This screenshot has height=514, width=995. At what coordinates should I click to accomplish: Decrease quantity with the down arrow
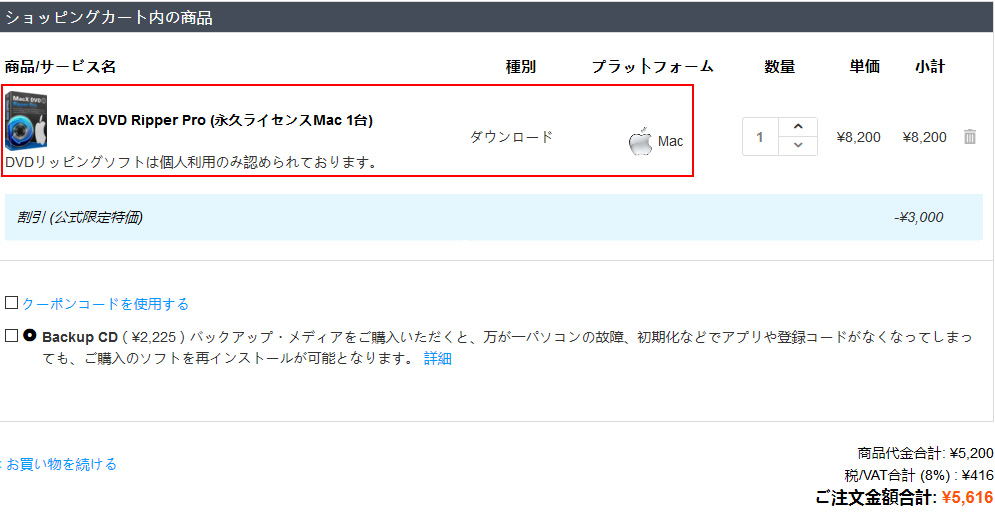798,145
